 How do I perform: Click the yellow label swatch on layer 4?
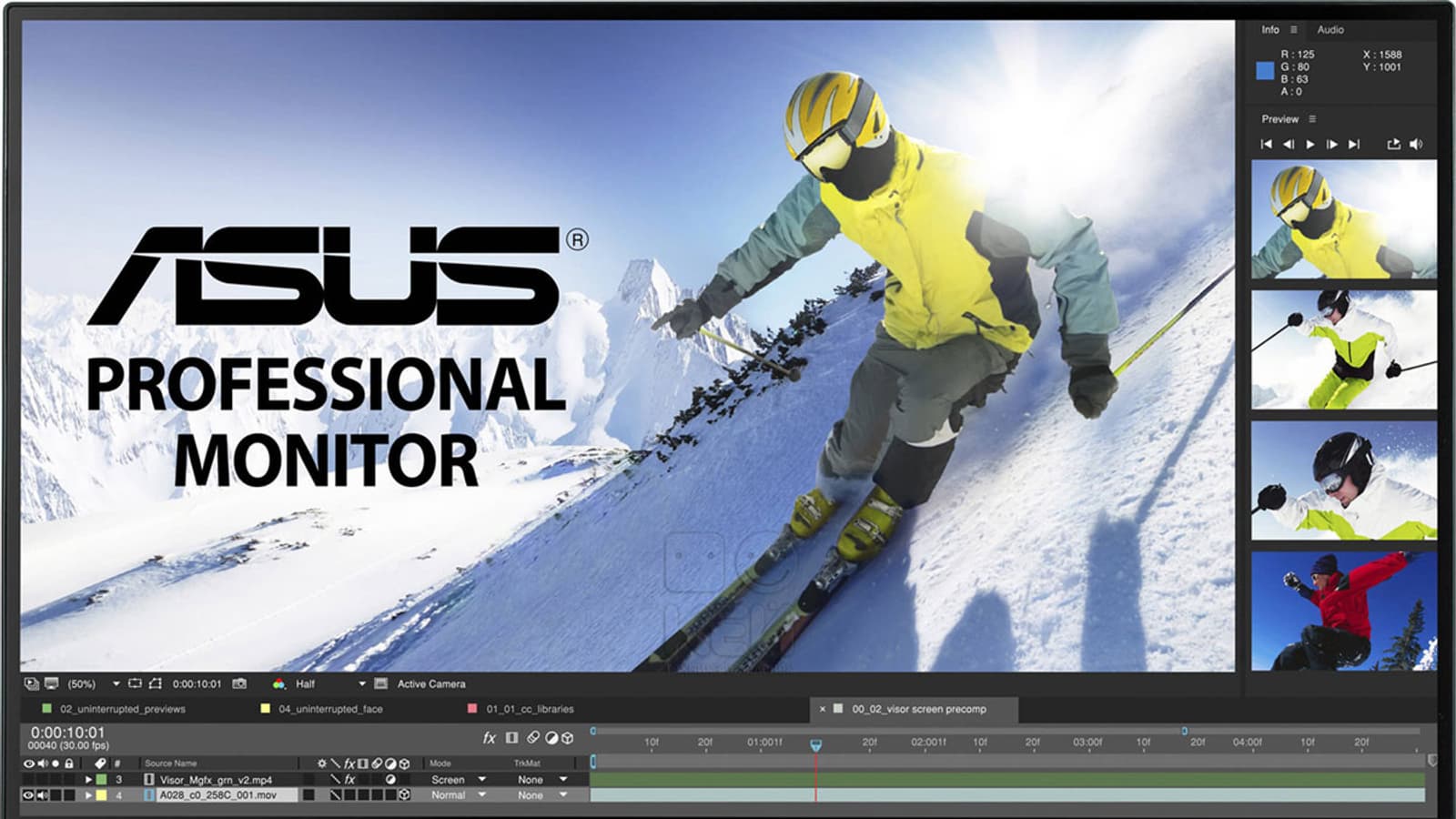102,795
